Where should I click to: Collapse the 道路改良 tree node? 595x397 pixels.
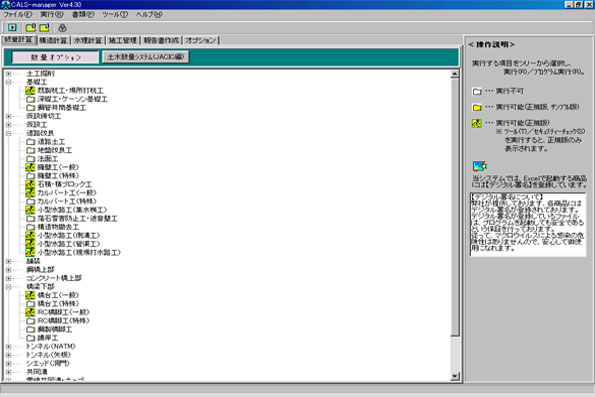(8, 133)
